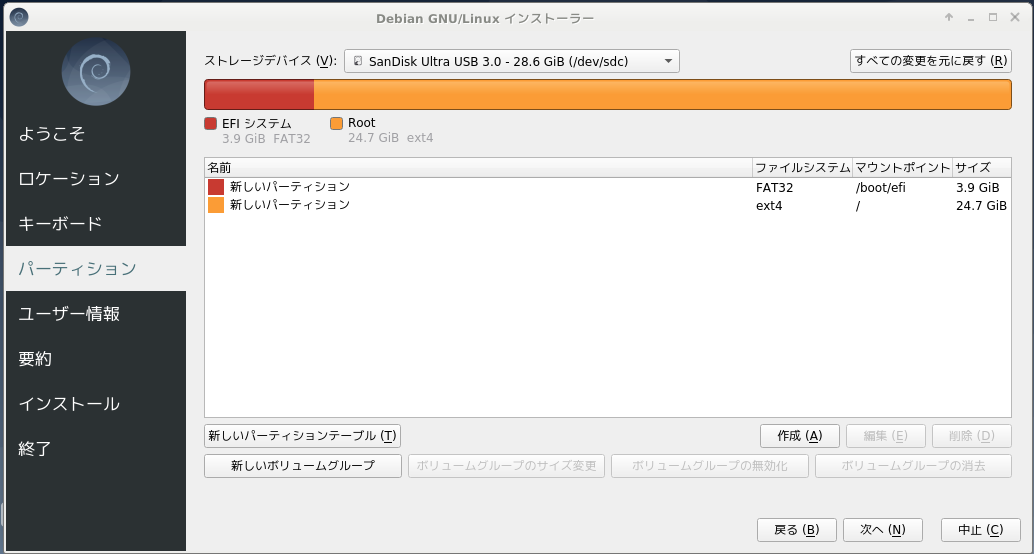Go to ユーザー情報 step in sidebar
The height and width of the screenshot is (554, 1034).
tap(69, 314)
